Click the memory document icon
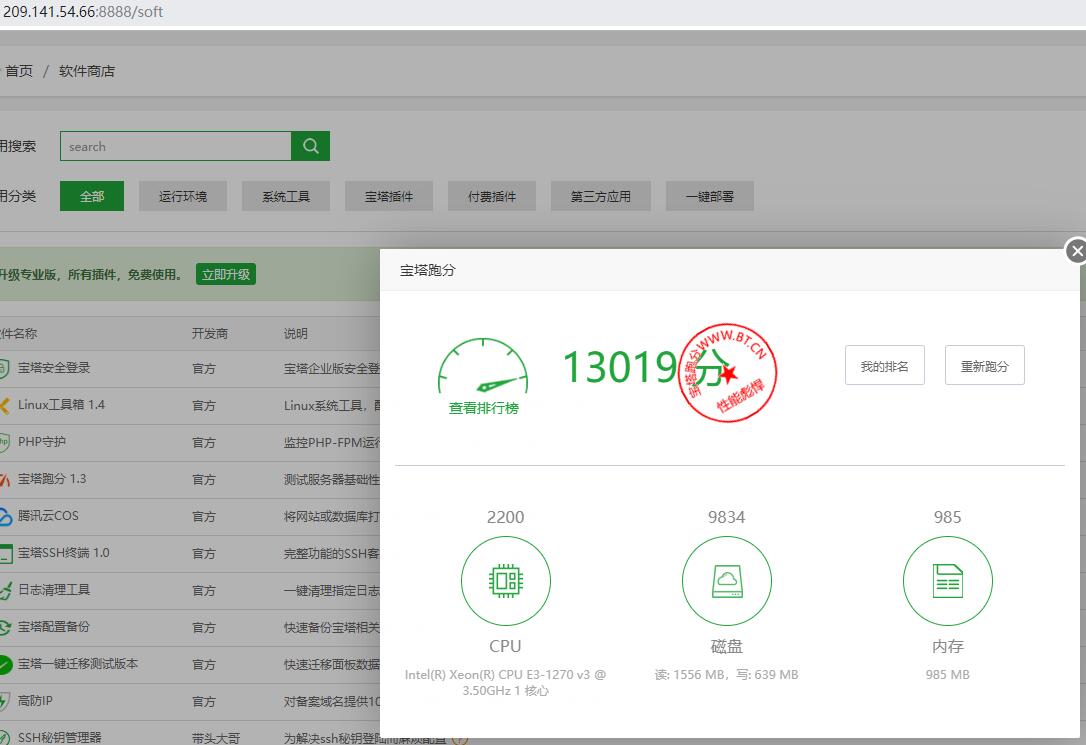Image resolution: width=1086 pixels, height=745 pixels. 947,581
